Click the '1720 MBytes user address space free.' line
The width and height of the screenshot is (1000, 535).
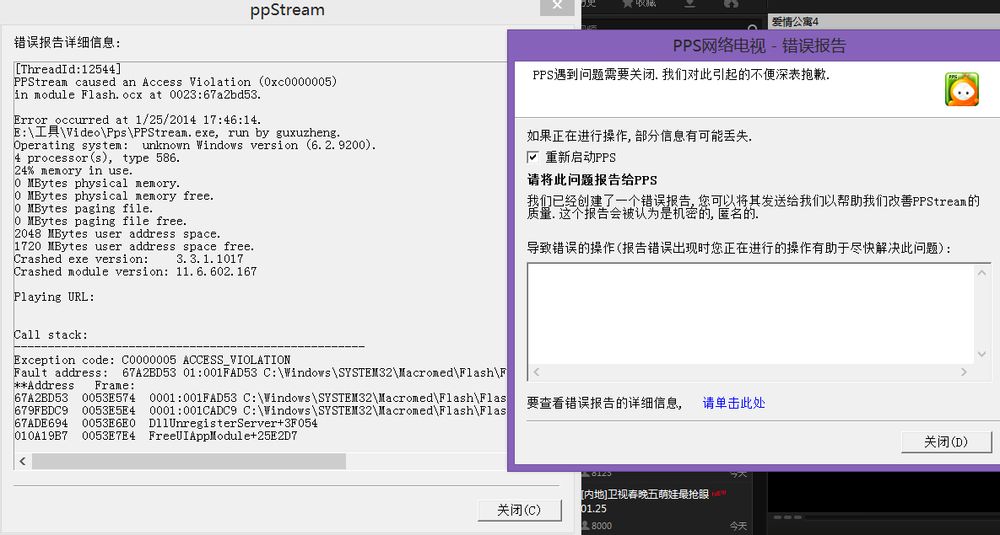click(x=134, y=246)
